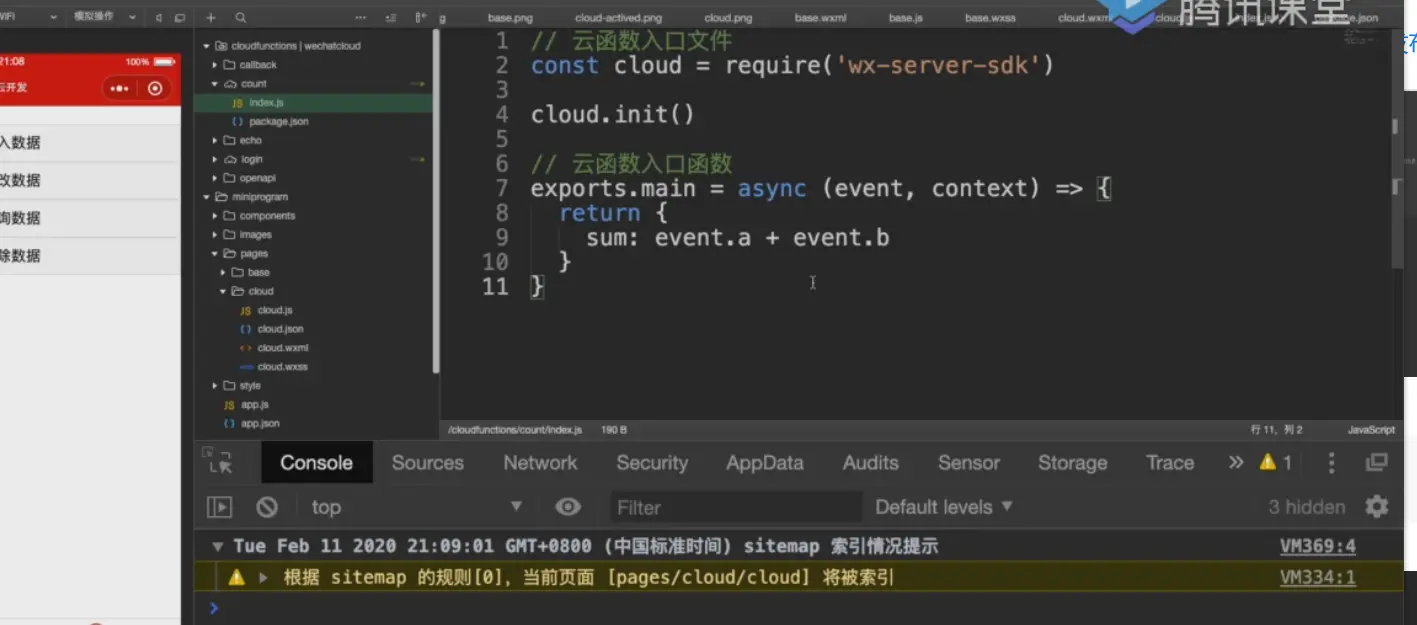Expand the echo folder
Viewport: 1417px width, 625px height.
(215, 140)
